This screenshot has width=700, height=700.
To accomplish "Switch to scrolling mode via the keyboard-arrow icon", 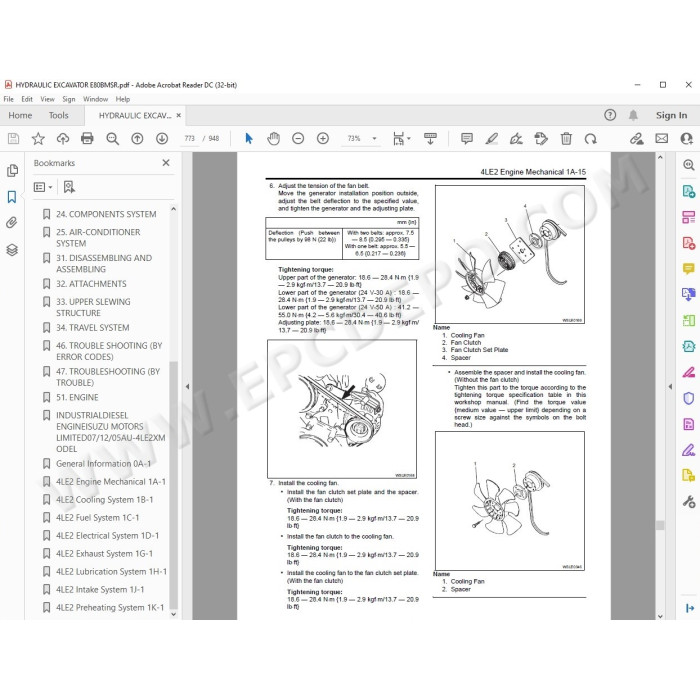I will (430, 139).
